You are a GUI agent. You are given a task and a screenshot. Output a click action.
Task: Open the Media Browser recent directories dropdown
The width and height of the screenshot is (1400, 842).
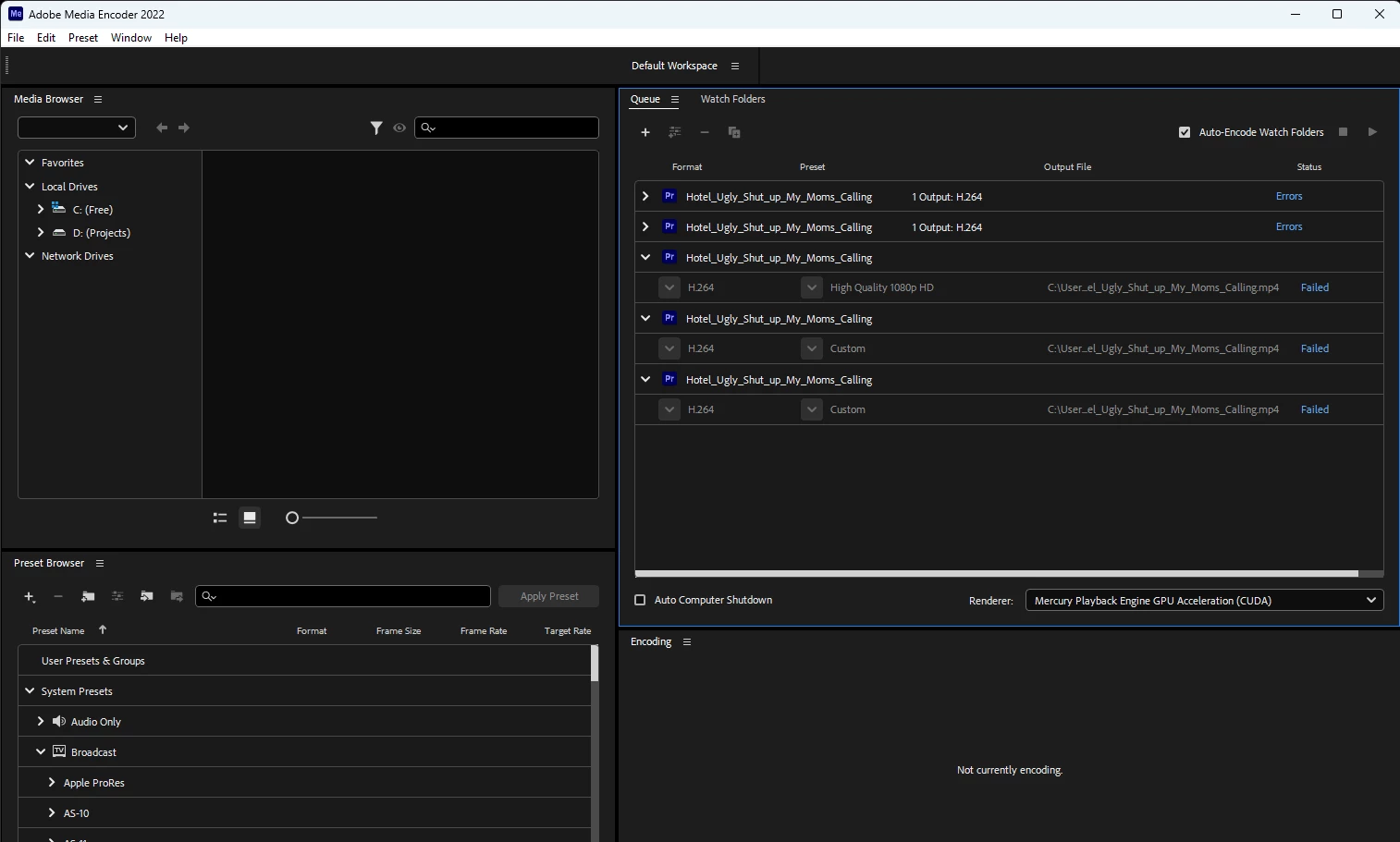click(77, 128)
